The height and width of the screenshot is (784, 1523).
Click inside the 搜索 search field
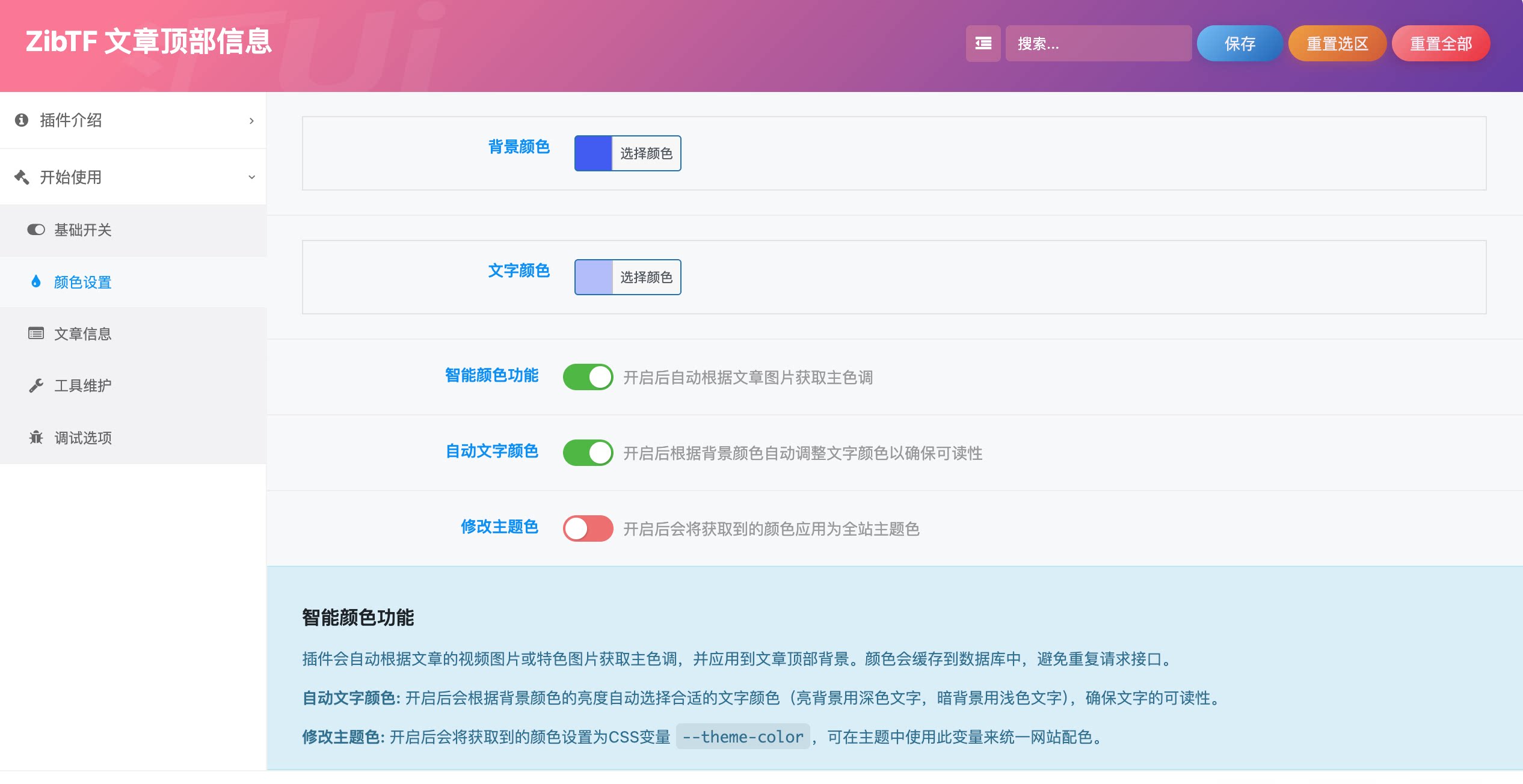click(1098, 43)
